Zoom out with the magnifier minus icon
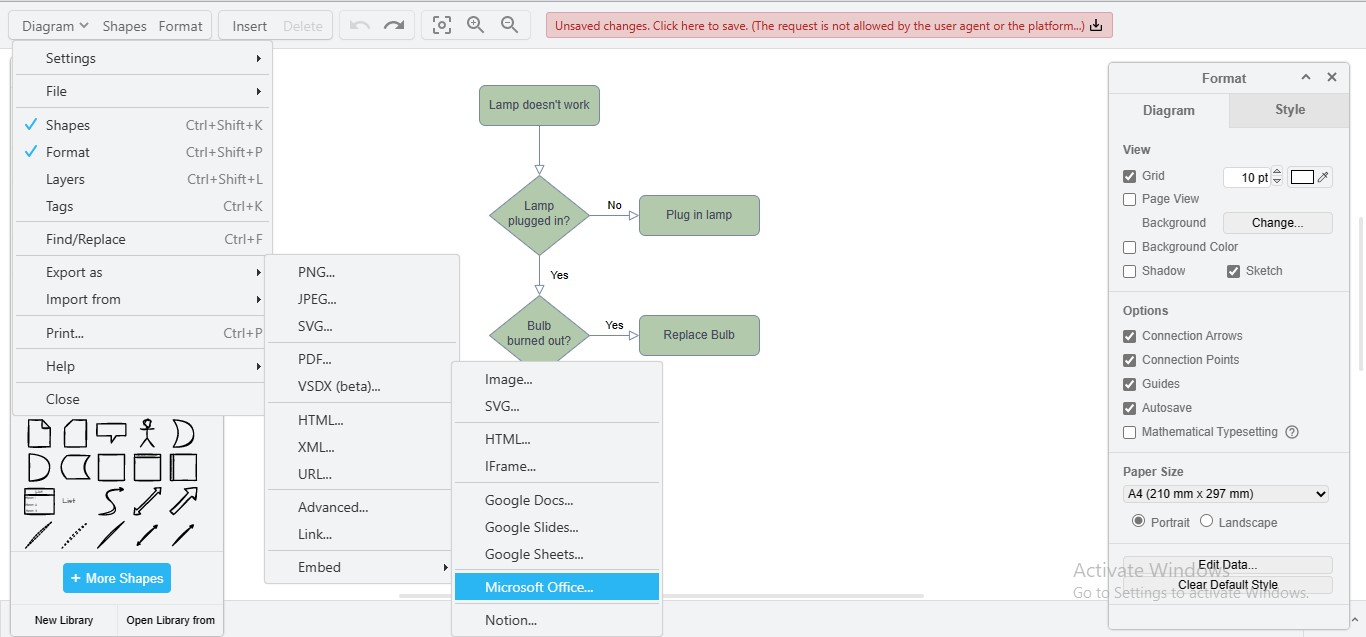The width and height of the screenshot is (1366, 637). (x=509, y=26)
